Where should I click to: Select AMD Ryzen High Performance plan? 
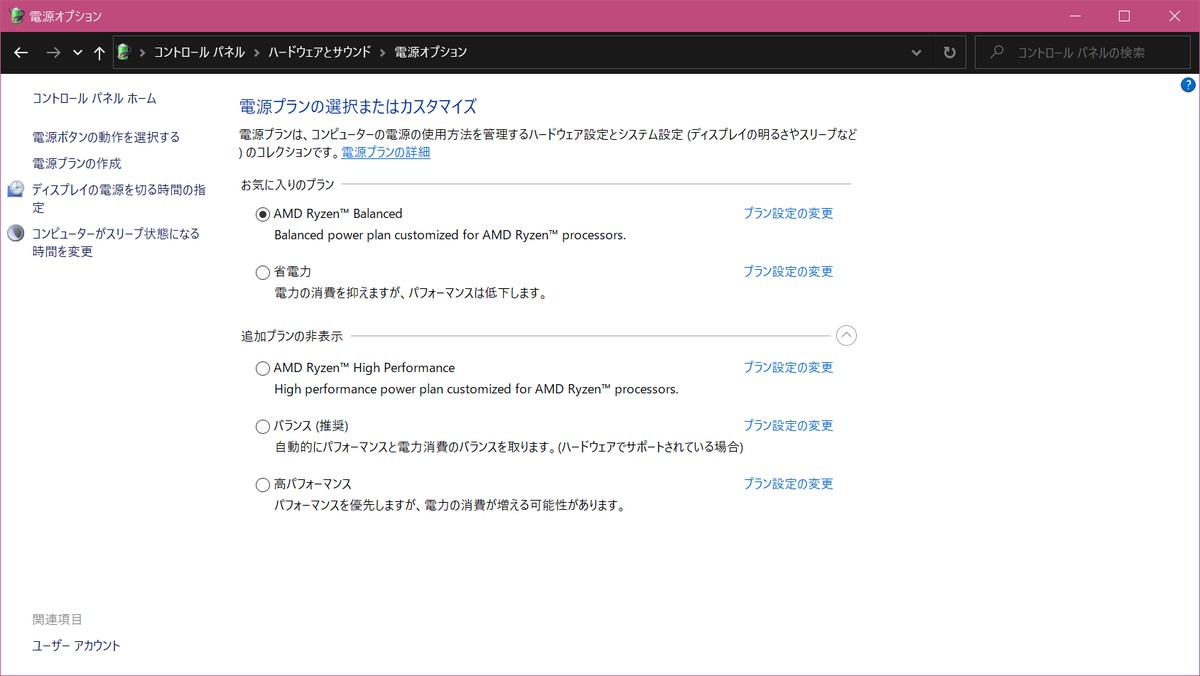click(x=263, y=368)
